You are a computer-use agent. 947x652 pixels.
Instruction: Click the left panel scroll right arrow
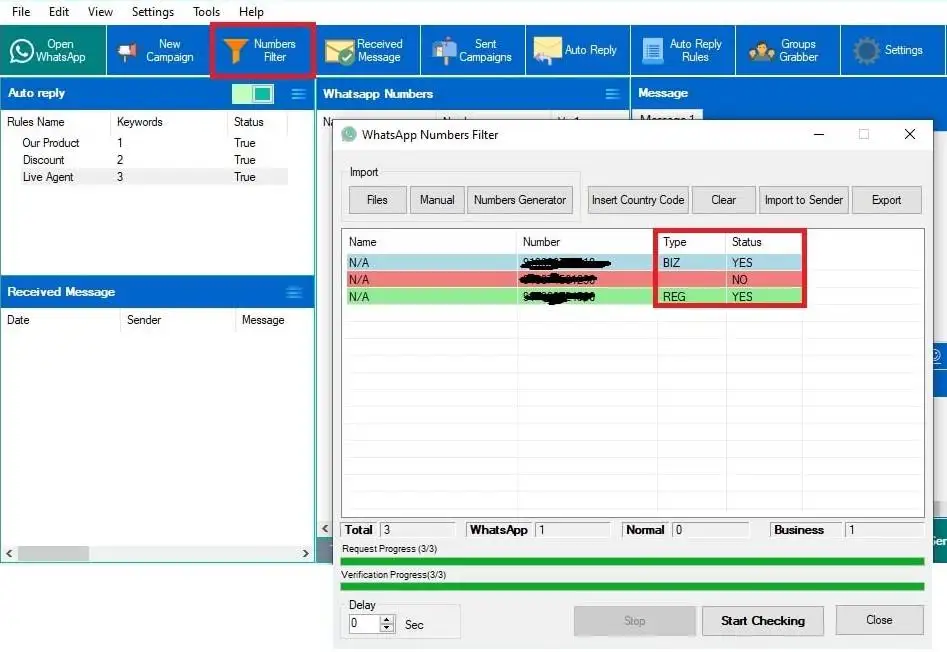pyautogui.click(x=306, y=553)
